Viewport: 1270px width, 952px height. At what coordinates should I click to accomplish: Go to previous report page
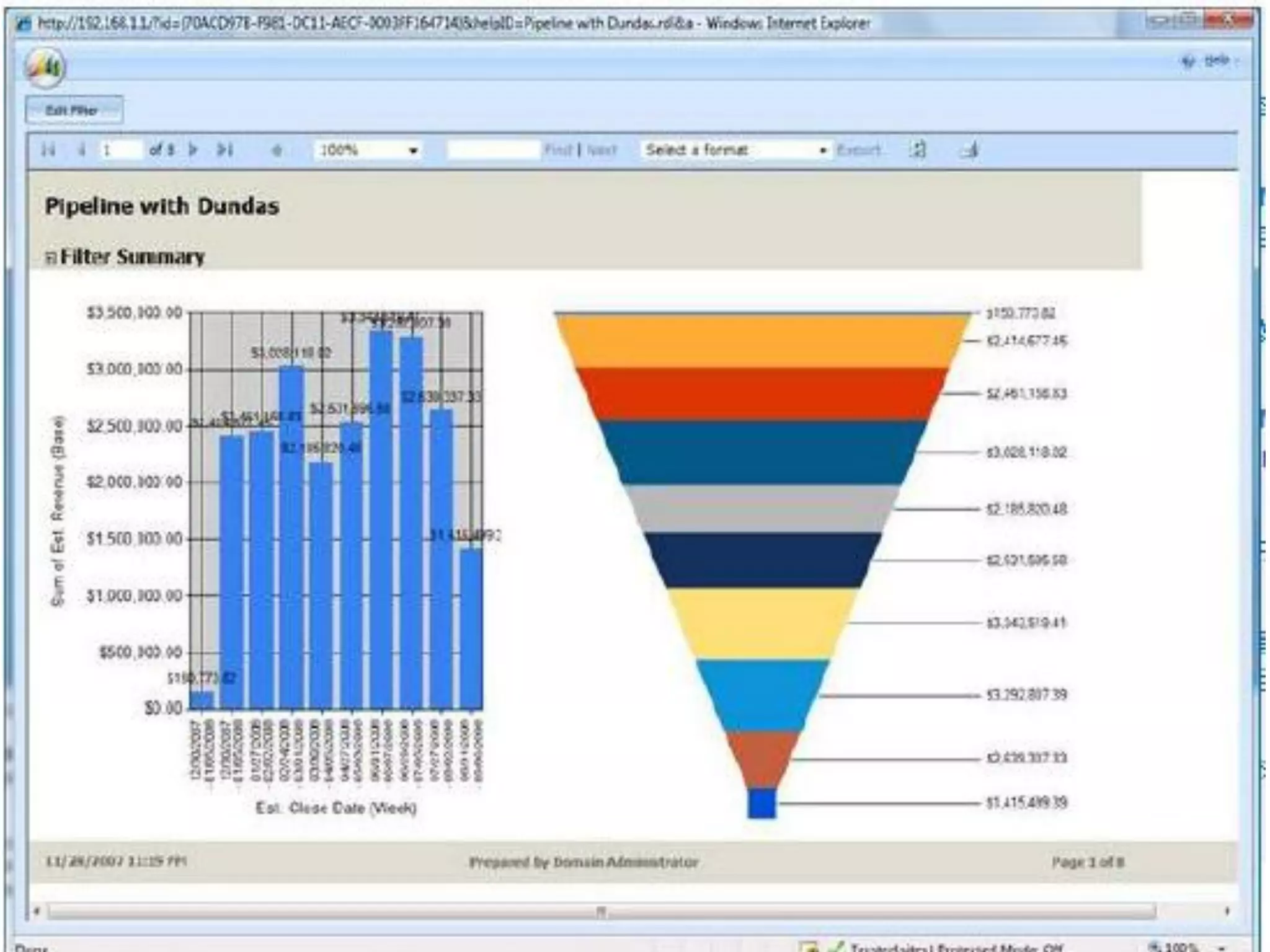coord(81,150)
